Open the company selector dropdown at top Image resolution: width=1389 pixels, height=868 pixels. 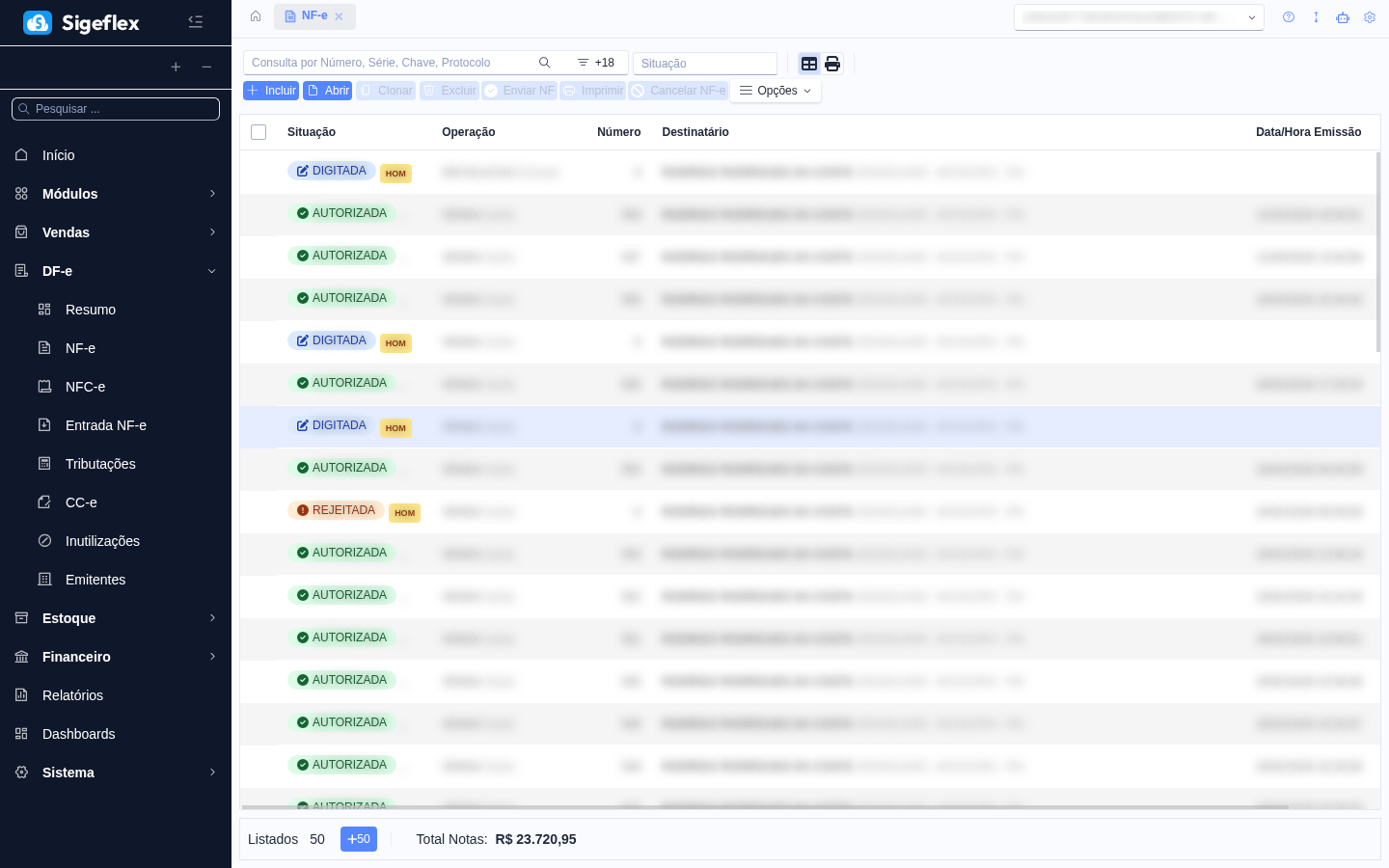pos(1138,17)
